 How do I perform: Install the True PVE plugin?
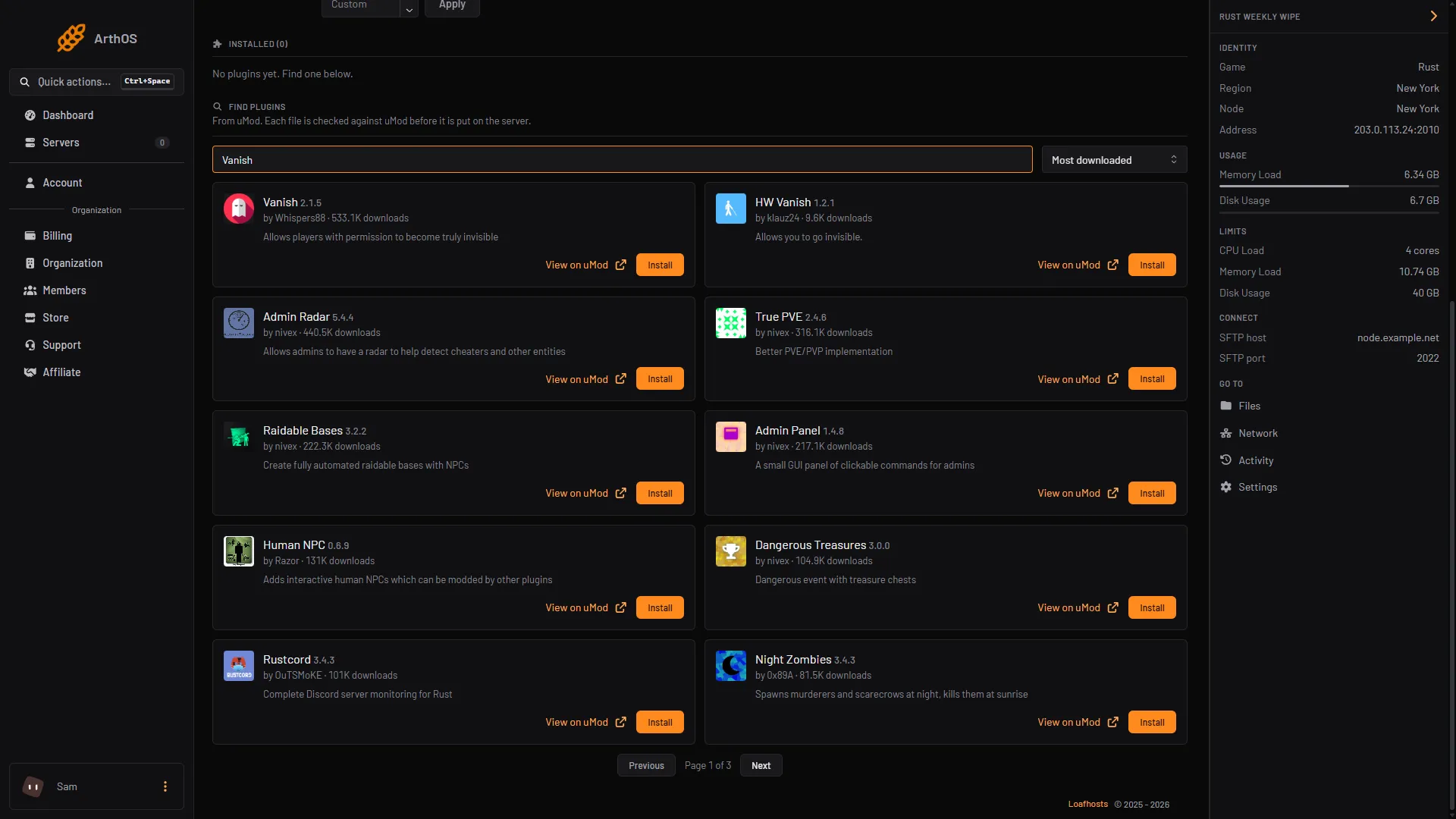(1152, 379)
